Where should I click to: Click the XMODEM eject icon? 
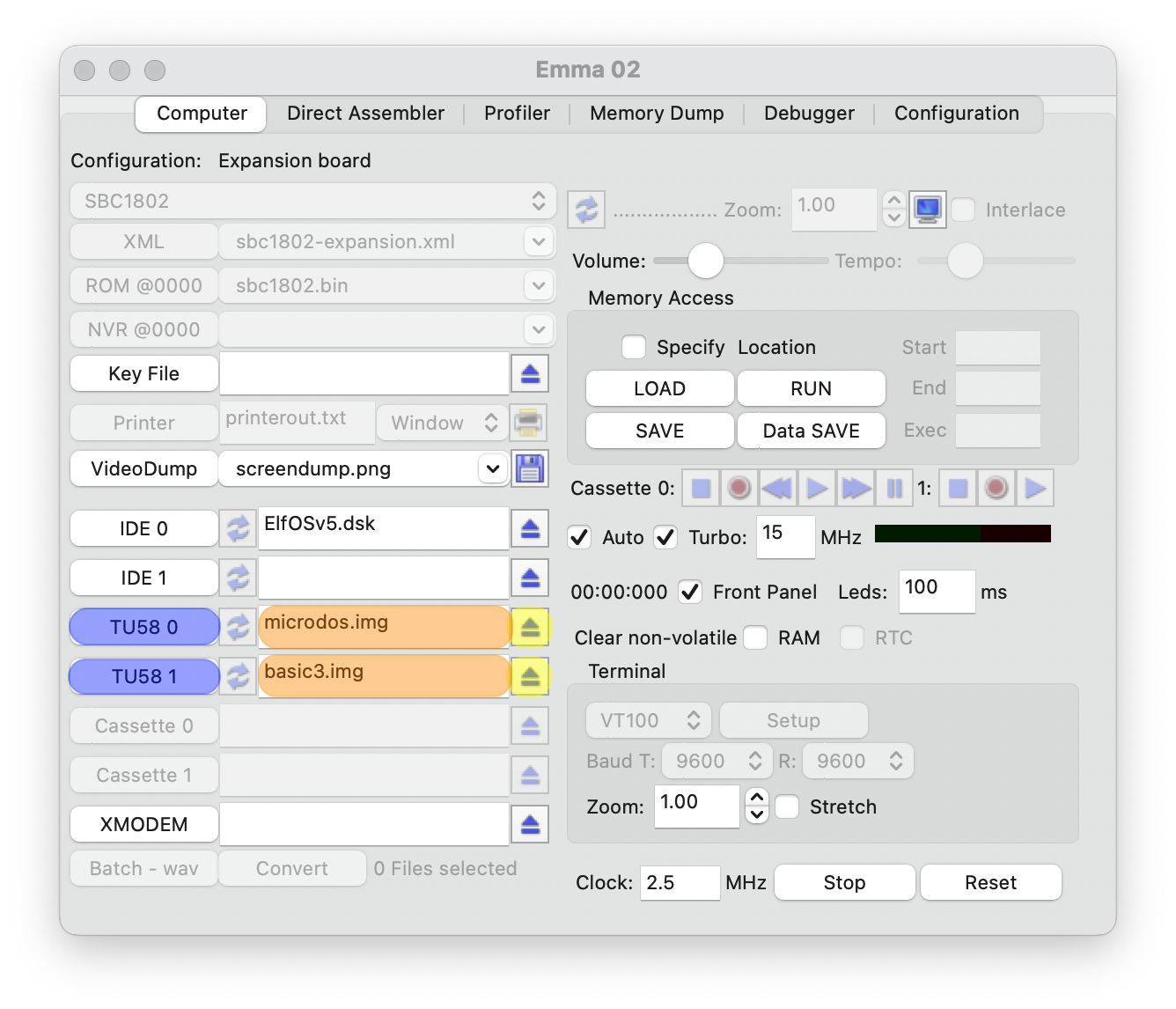(x=530, y=824)
